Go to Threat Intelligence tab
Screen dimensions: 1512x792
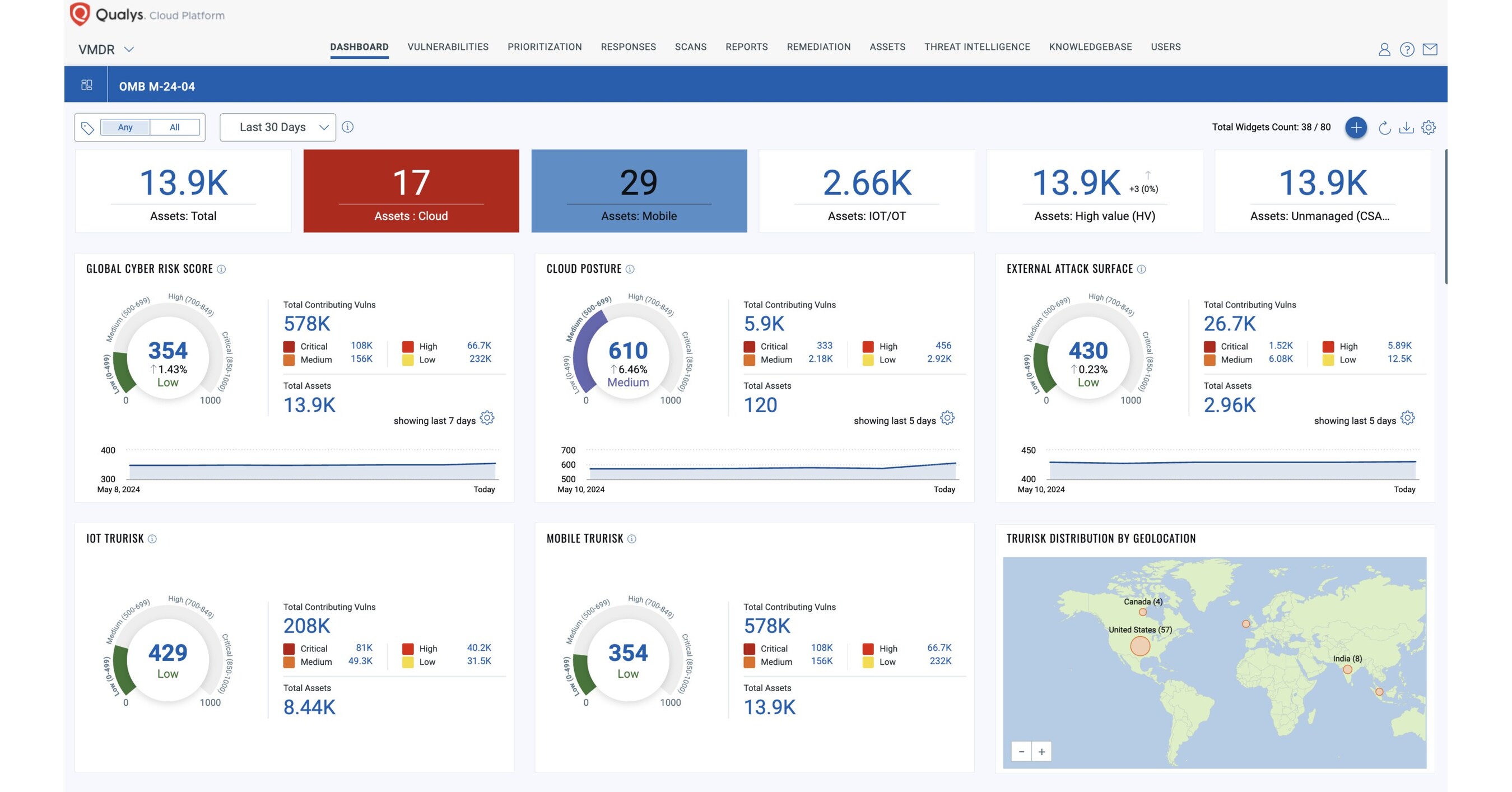978,47
